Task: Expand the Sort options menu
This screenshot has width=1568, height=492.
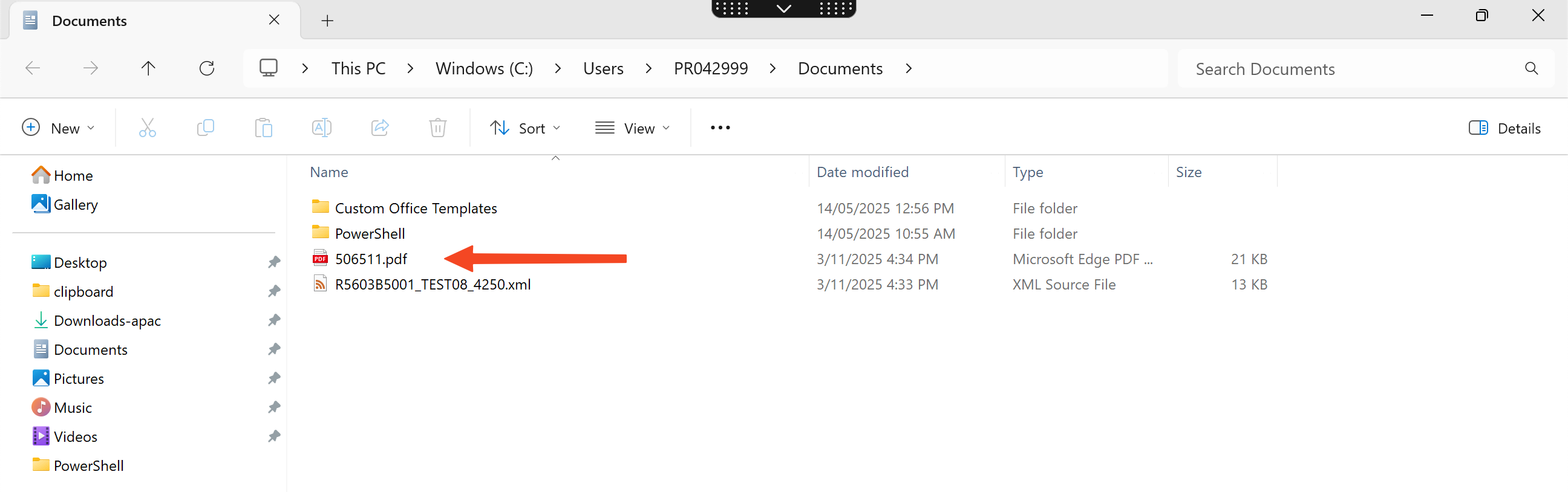Action: point(524,128)
